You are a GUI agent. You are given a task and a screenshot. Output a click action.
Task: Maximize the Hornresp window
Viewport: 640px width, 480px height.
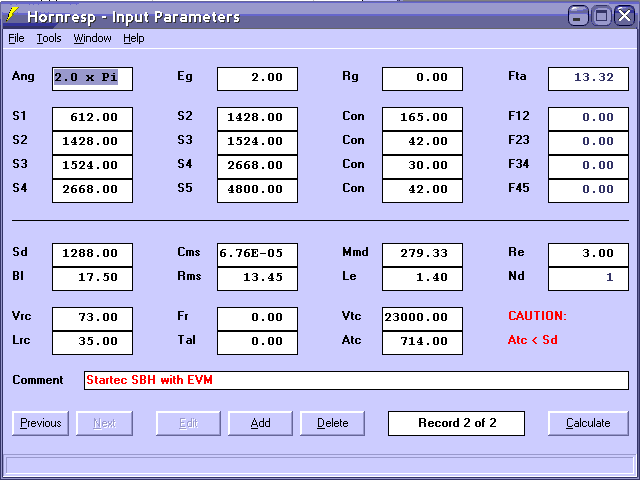(601, 16)
